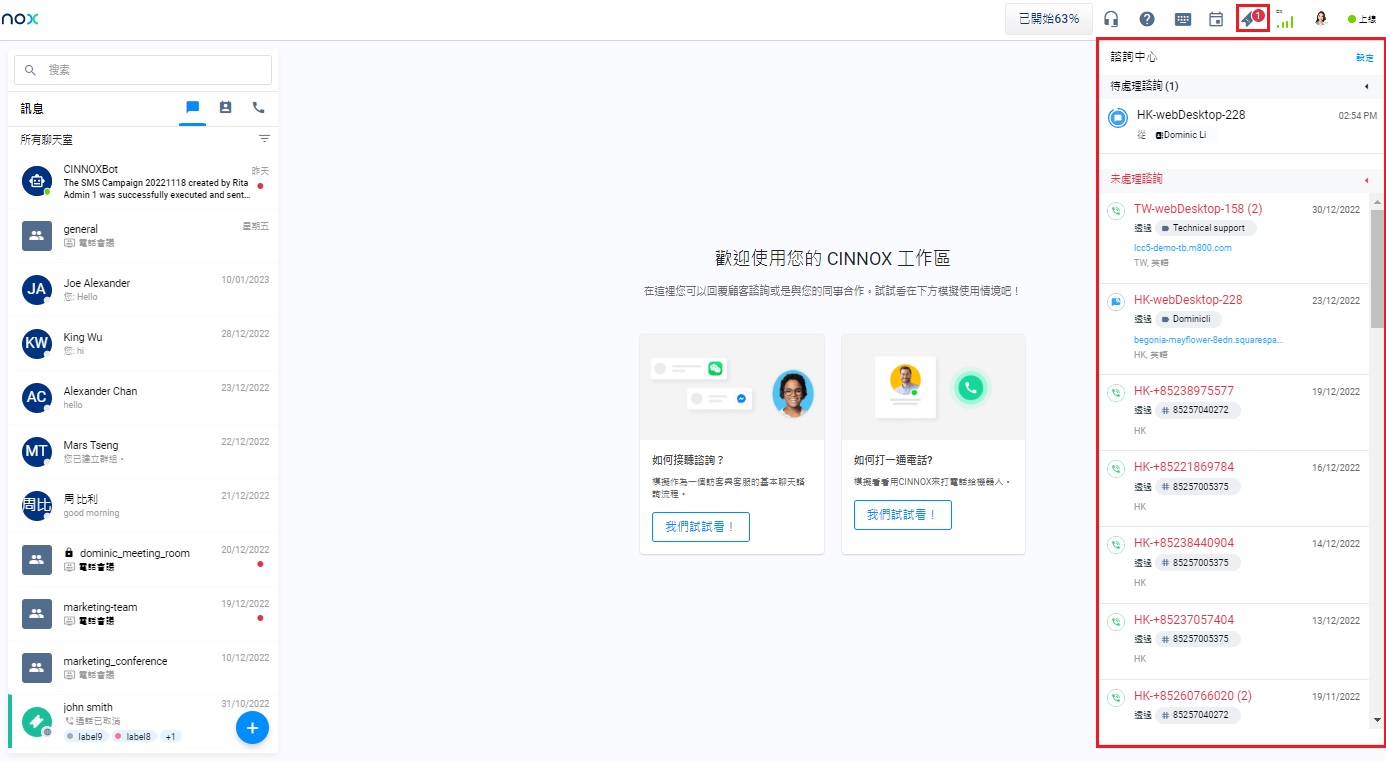Viewport: 1386px width, 761px height.
Task: Expand the +1 hidden labels on john smith
Action: click(171, 737)
